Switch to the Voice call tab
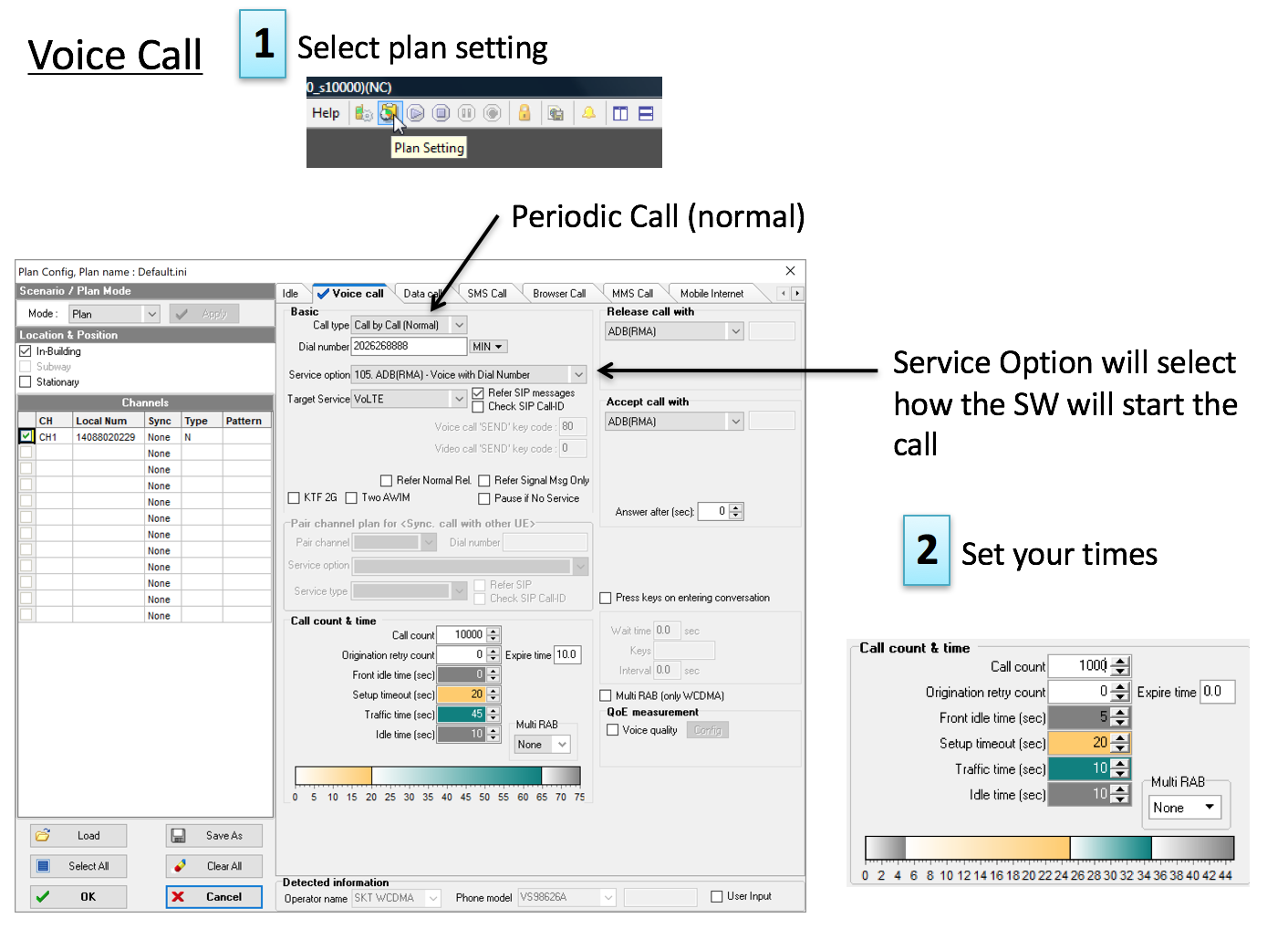Screen dimensions: 1288x929 tap(351, 293)
